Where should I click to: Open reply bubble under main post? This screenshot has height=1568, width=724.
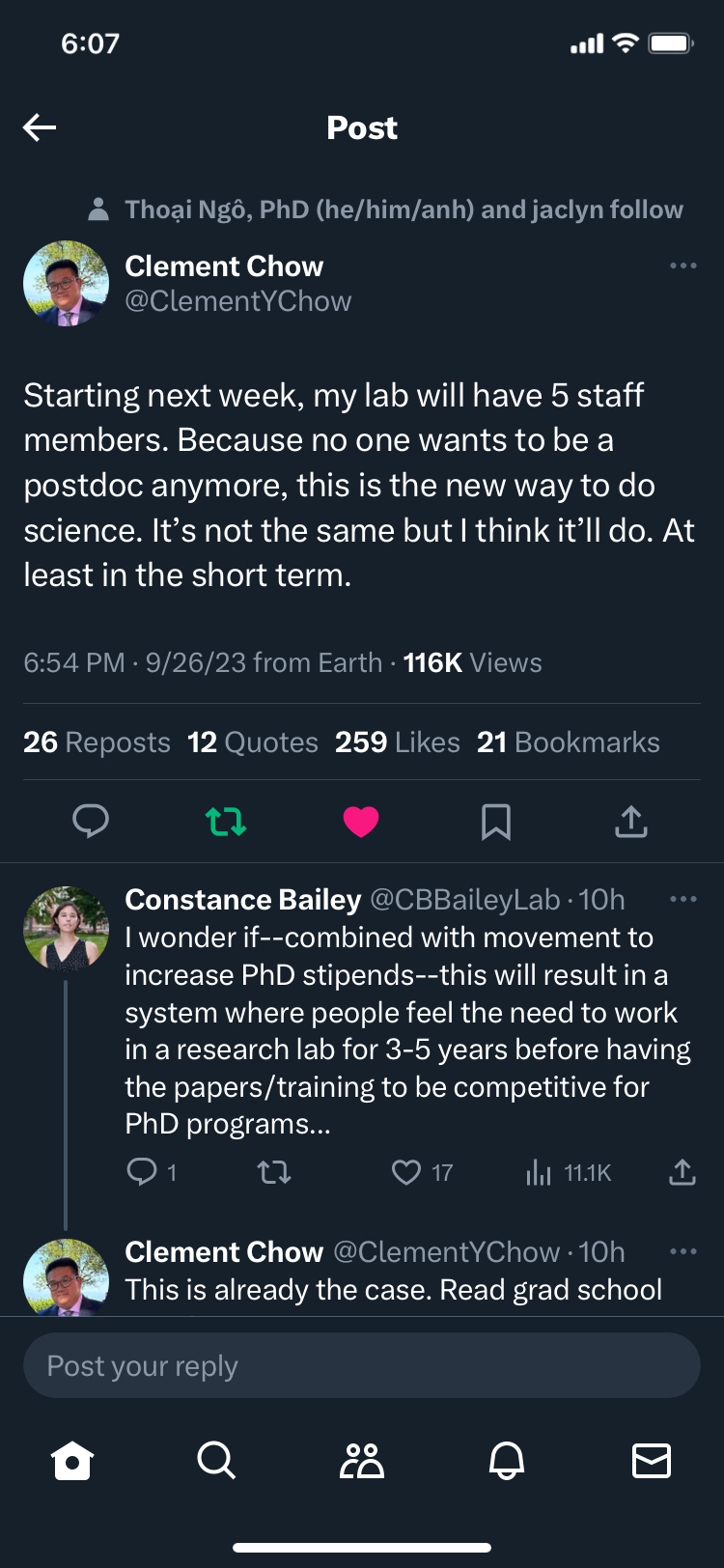coord(91,822)
